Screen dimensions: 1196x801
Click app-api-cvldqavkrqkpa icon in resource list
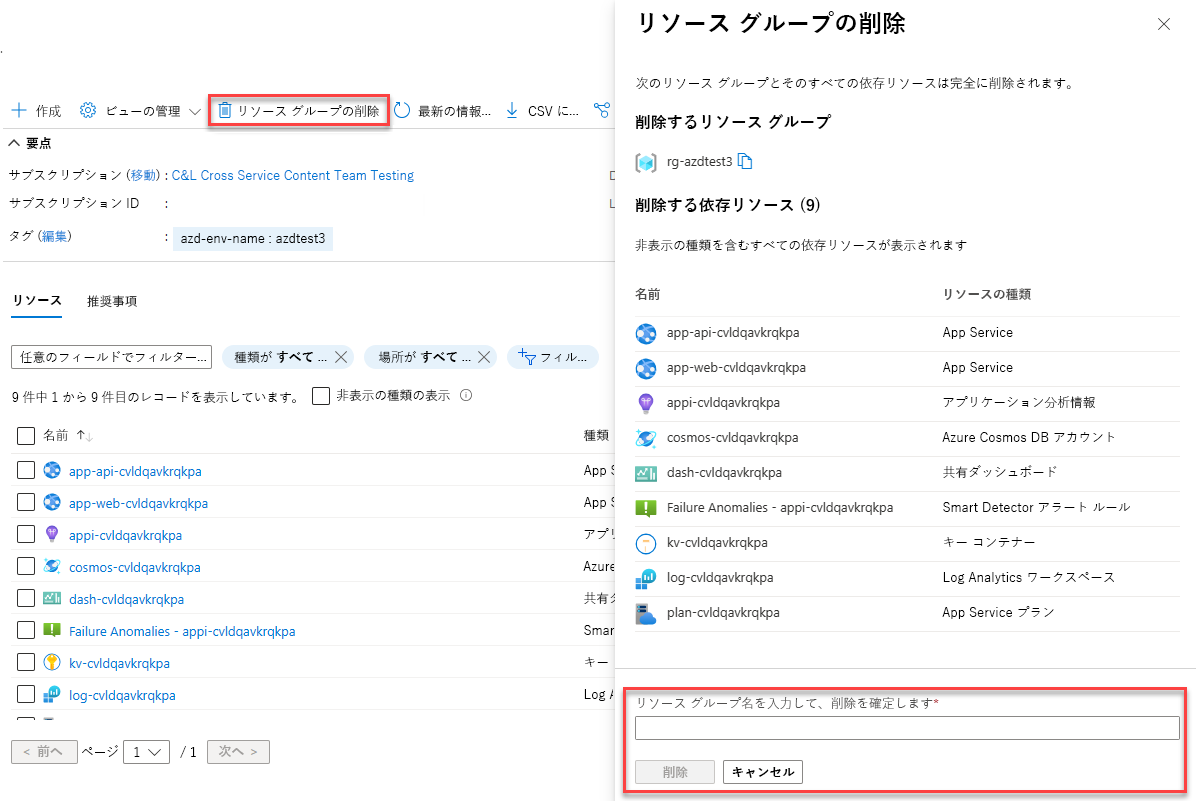[x=52, y=470]
